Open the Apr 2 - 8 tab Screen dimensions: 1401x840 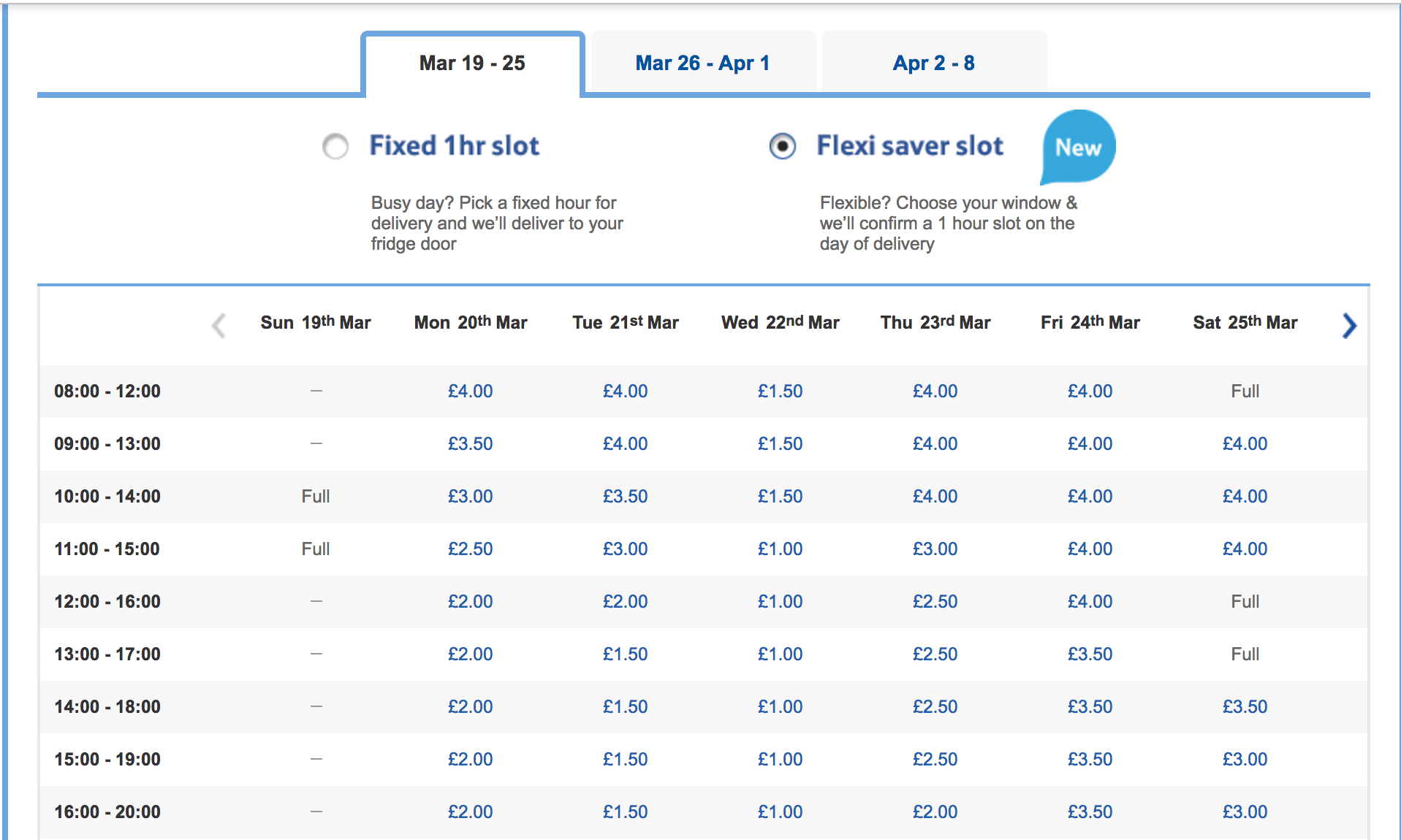pyautogui.click(x=934, y=63)
